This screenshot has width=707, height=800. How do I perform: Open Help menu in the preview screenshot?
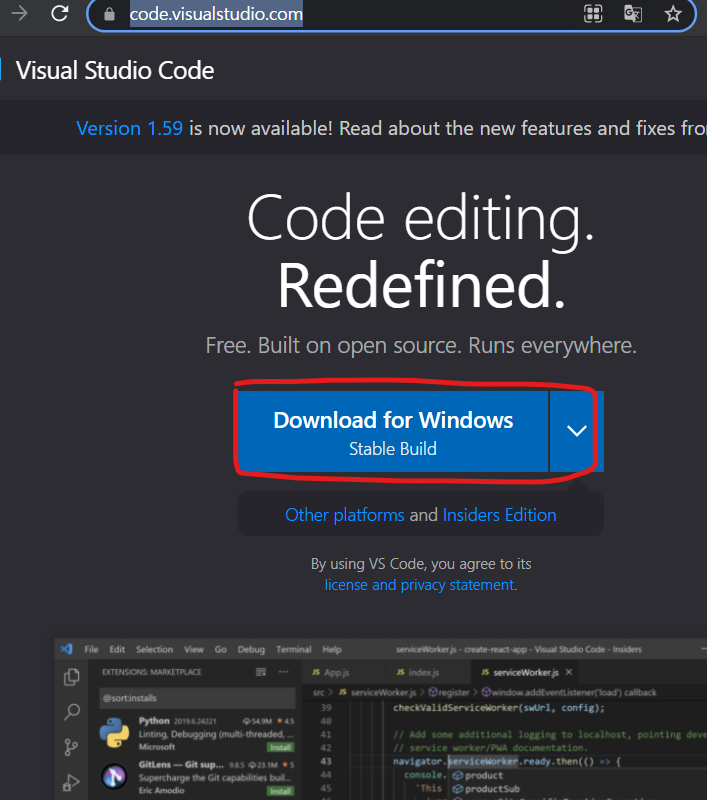pyautogui.click(x=332, y=649)
